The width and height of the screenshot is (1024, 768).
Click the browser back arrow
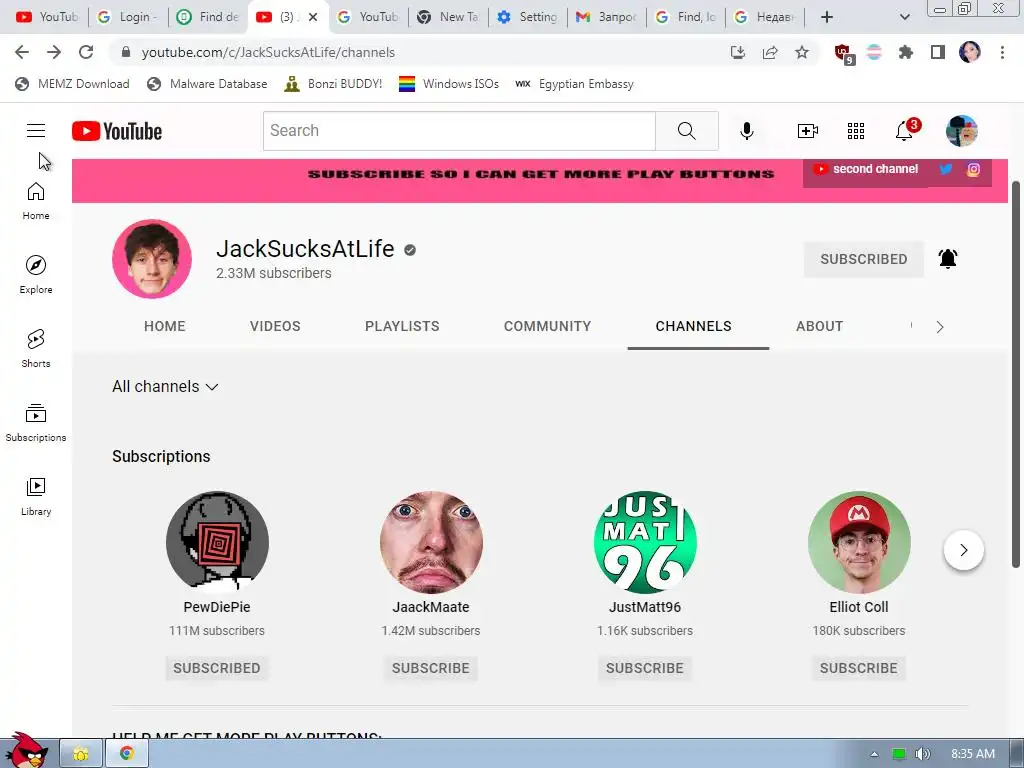[22, 52]
